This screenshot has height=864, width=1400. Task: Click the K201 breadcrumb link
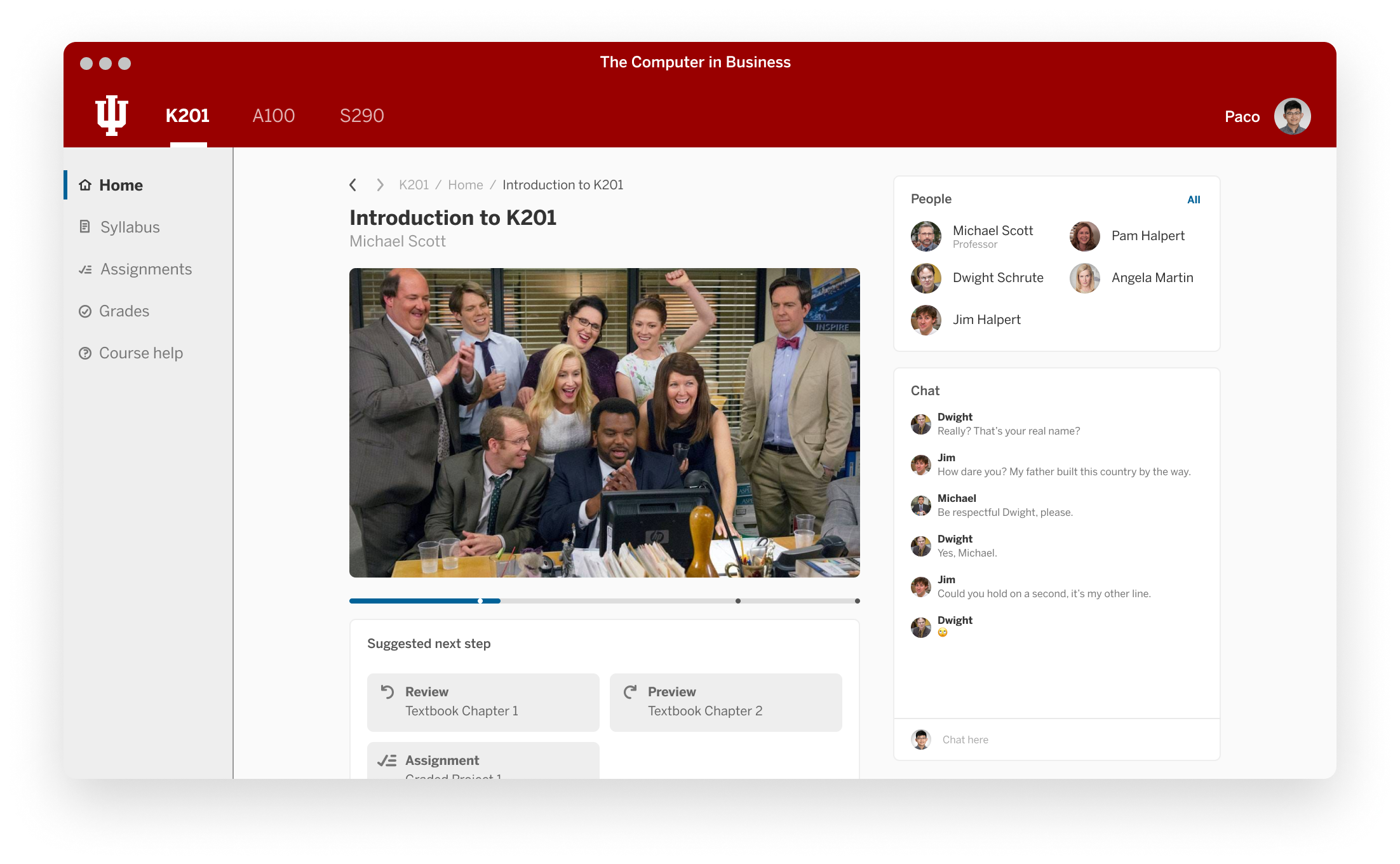click(x=414, y=185)
